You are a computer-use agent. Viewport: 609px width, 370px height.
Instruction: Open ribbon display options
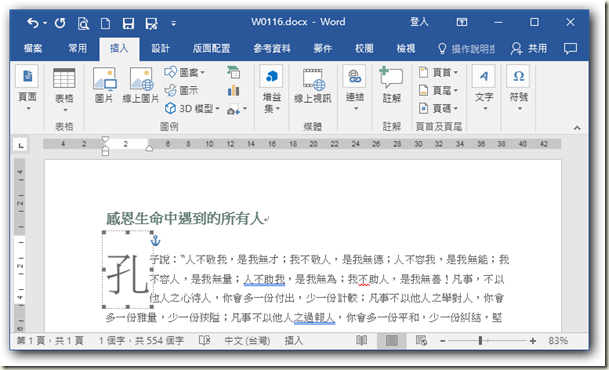click(x=461, y=22)
